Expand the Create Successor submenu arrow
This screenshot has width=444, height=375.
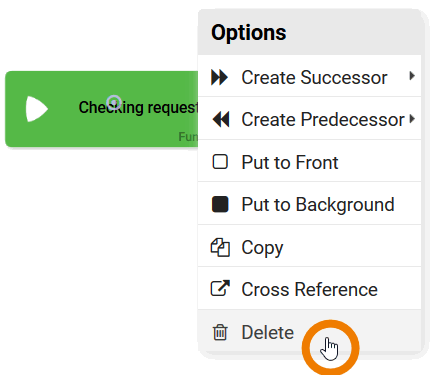[412, 76]
